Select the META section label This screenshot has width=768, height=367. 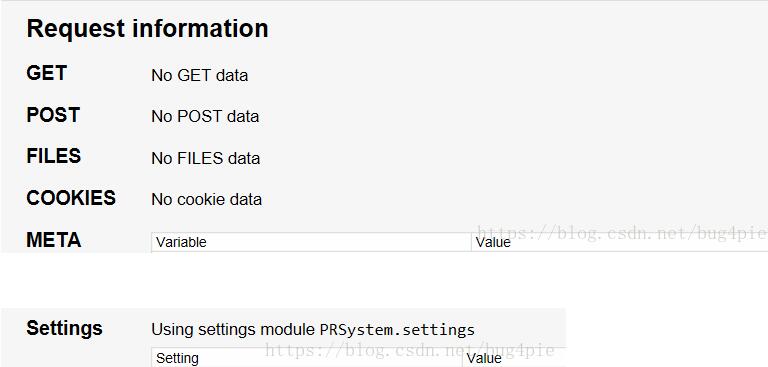(x=54, y=240)
